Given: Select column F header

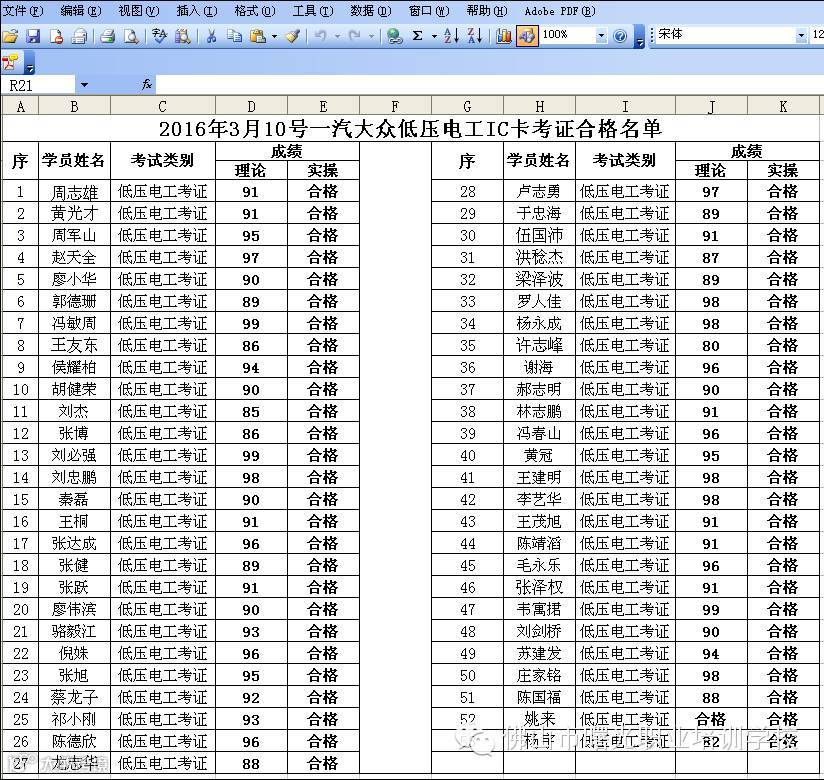Looking at the screenshot, I should tap(395, 107).
